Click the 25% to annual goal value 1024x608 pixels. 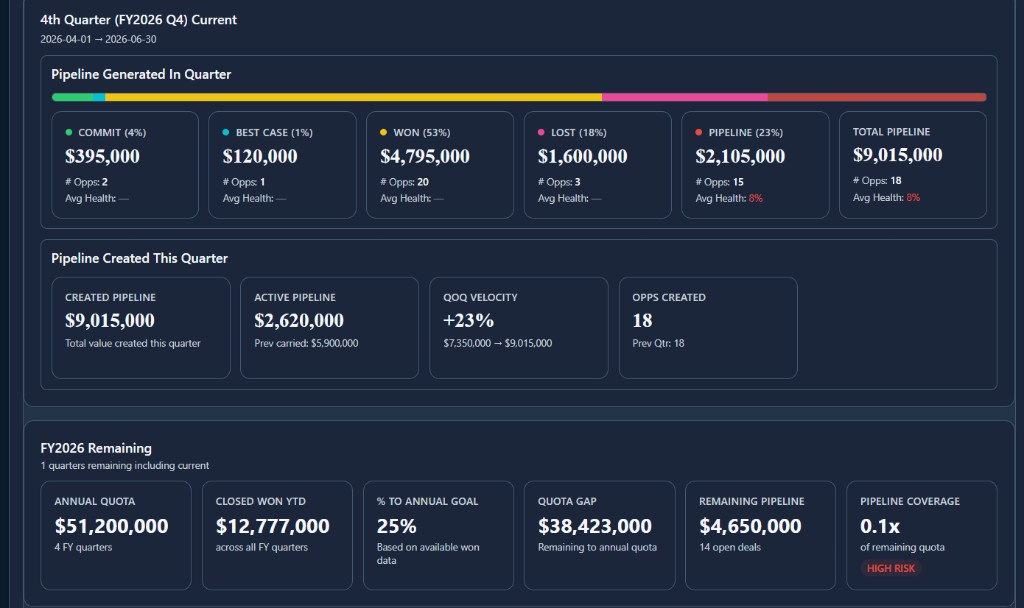tap(396, 526)
